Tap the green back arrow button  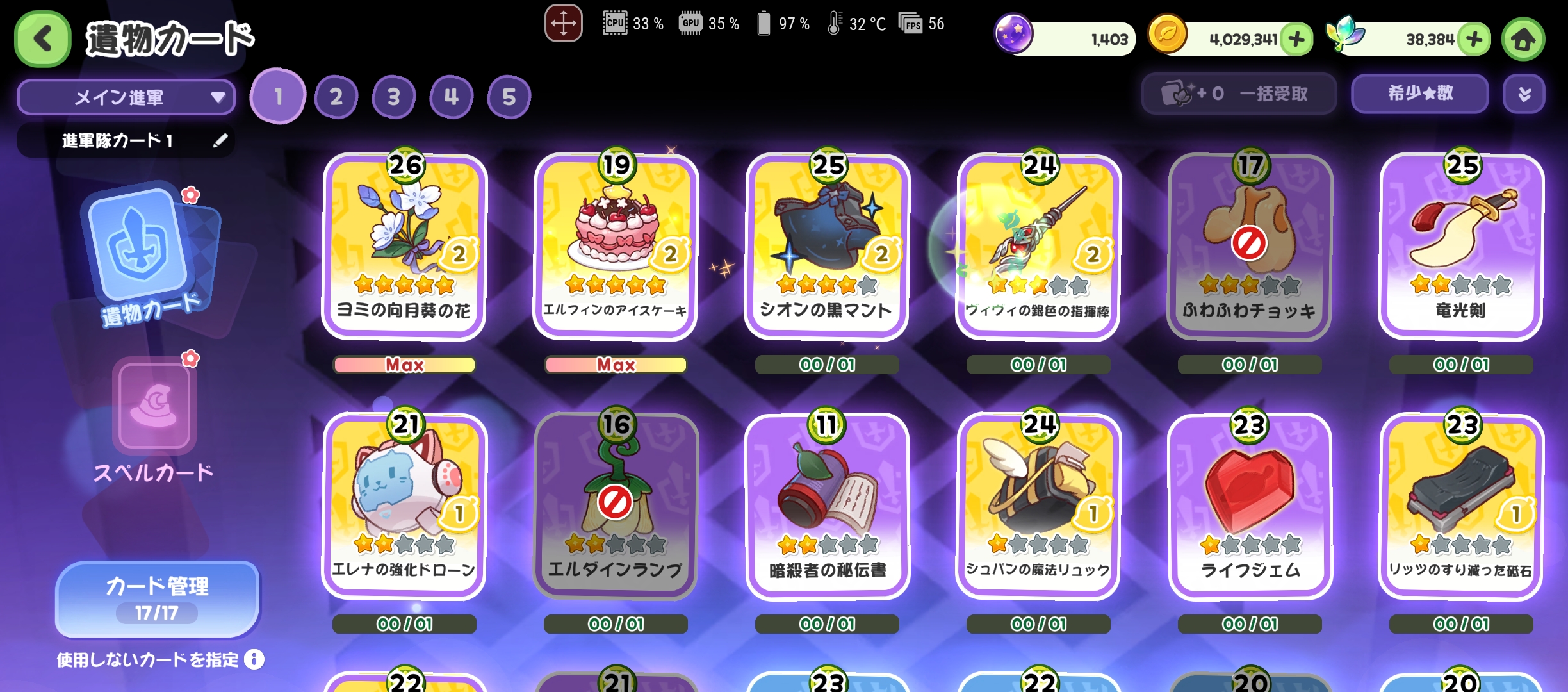tap(42, 39)
